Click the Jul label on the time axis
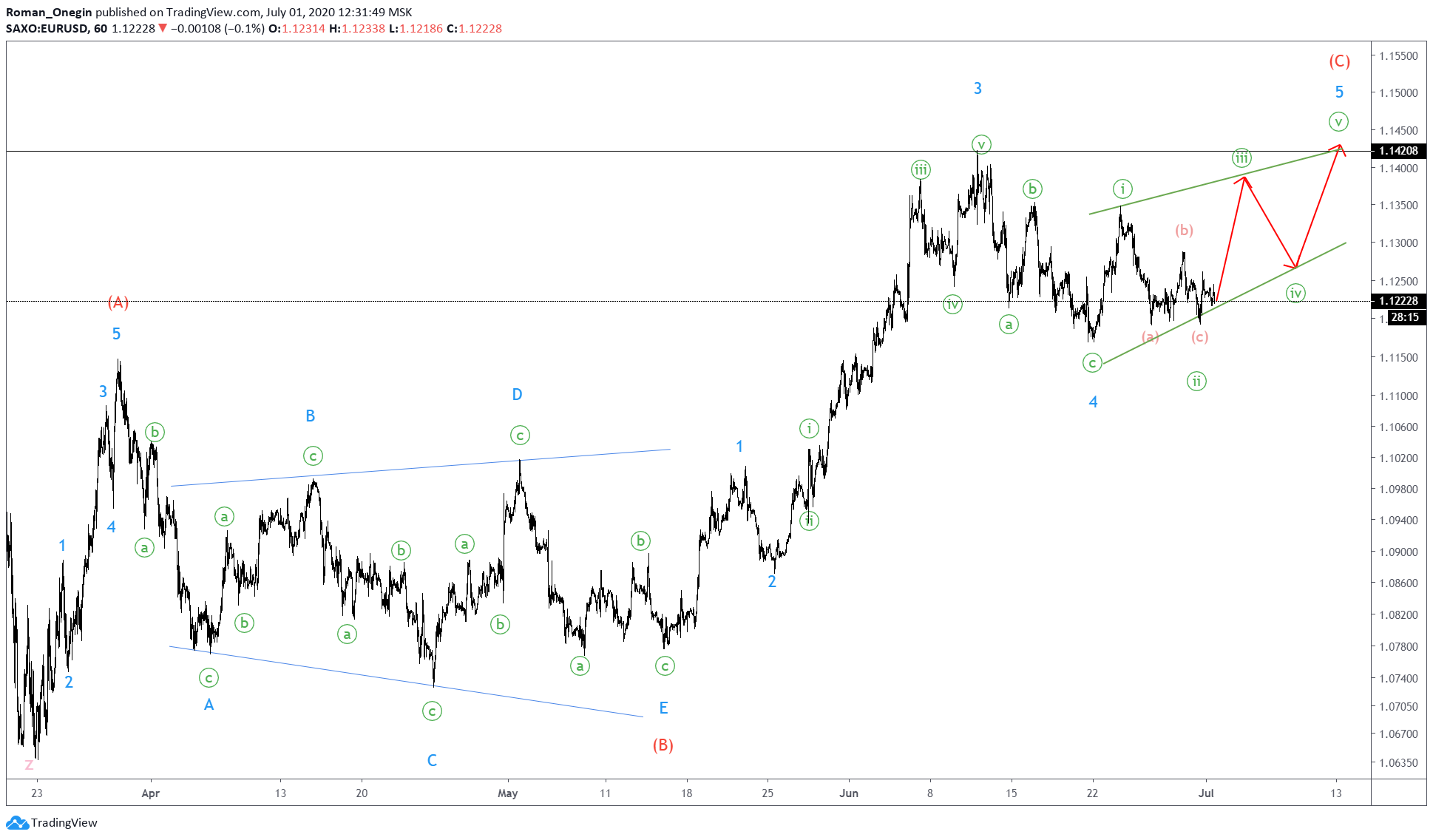The image size is (1433, 840). point(1206,793)
